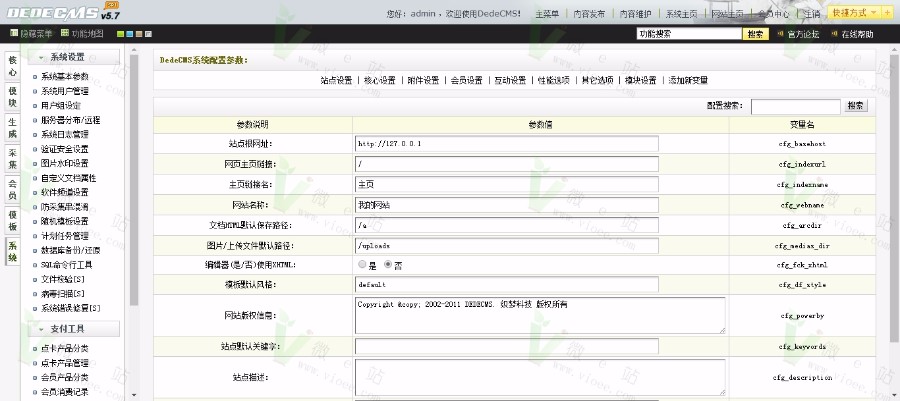Open 会员中心 in top navigation

(773, 14)
